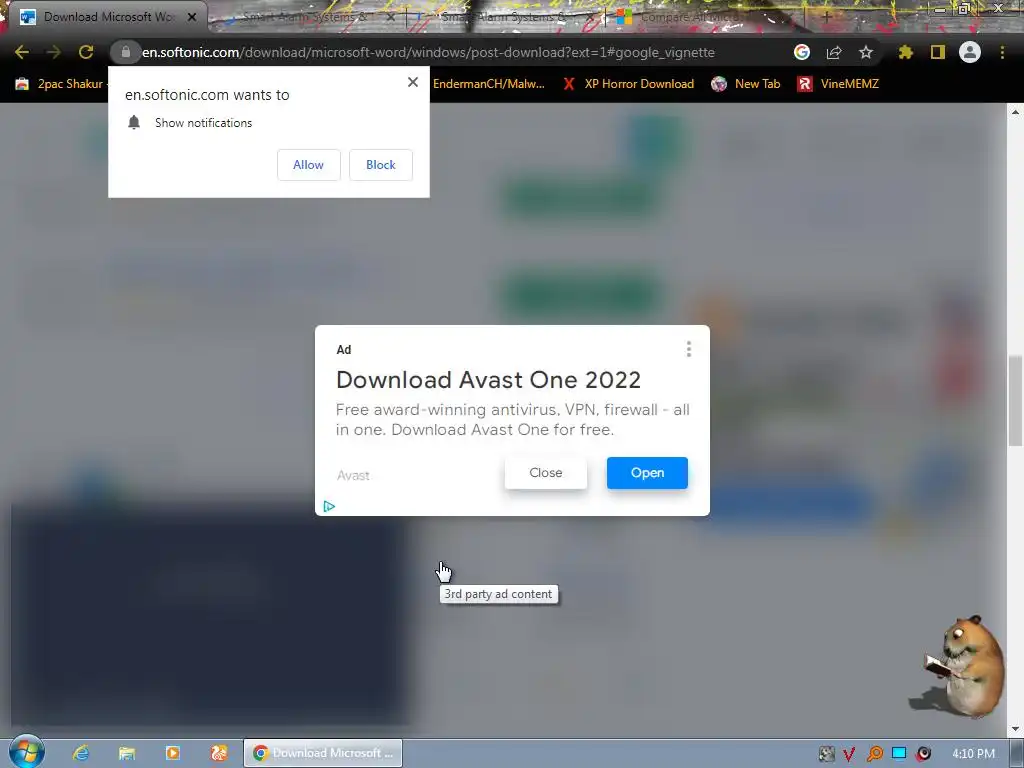Image resolution: width=1024 pixels, height=768 pixels.
Task: Close the Avast ad
Action: [x=546, y=473]
